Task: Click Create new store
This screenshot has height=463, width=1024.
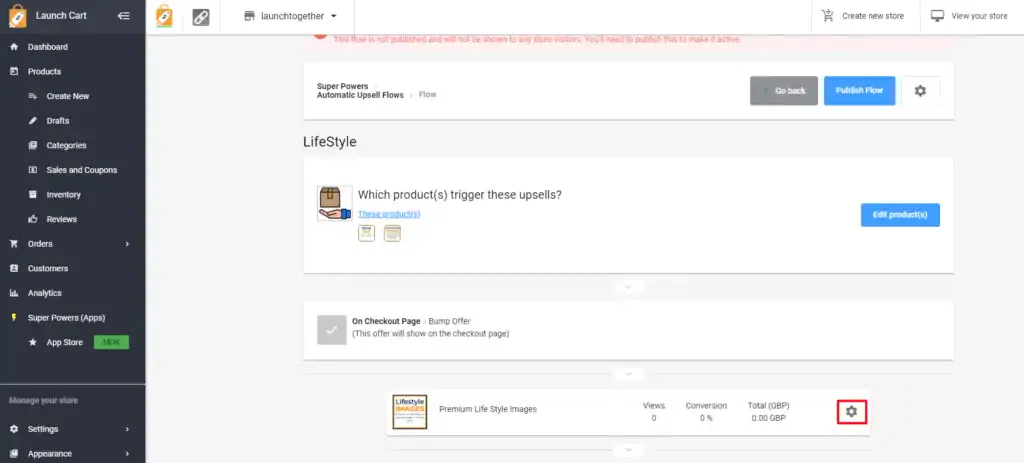Action: coord(863,16)
